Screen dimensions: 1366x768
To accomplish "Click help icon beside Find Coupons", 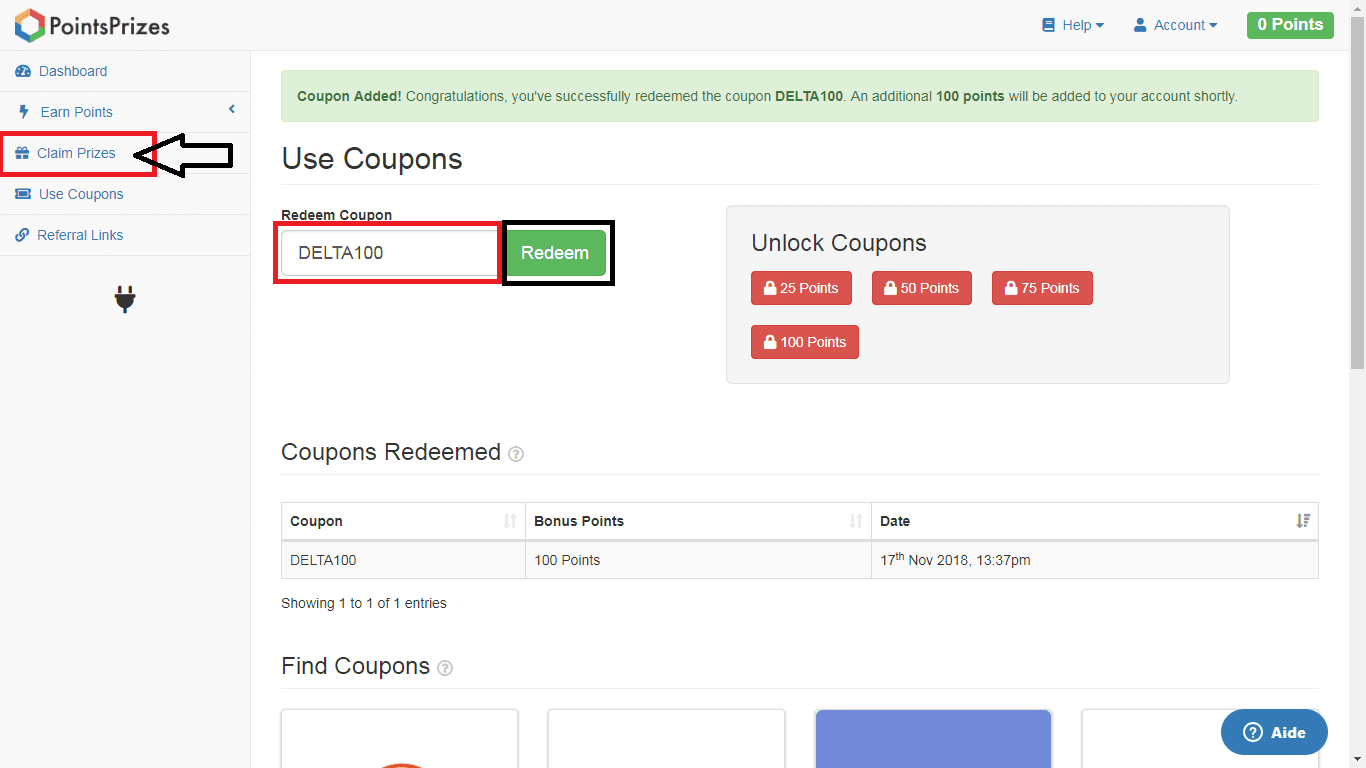I will tap(445, 668).
